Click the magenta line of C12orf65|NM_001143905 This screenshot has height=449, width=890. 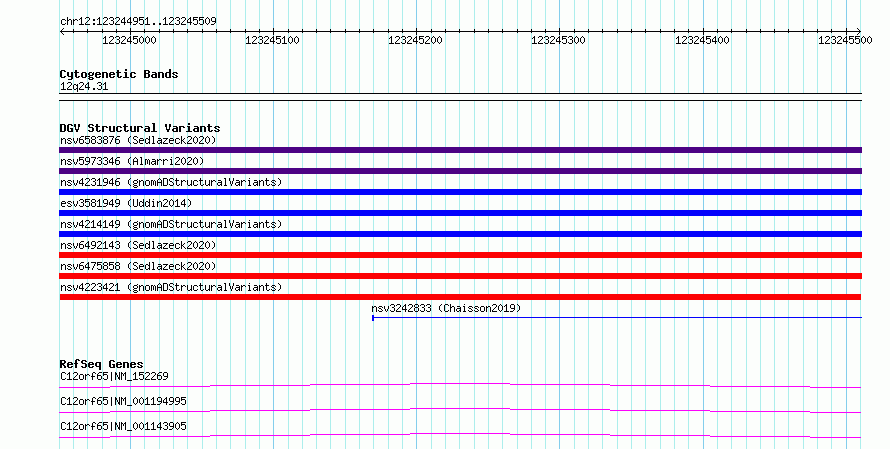[x=460, y=436]
